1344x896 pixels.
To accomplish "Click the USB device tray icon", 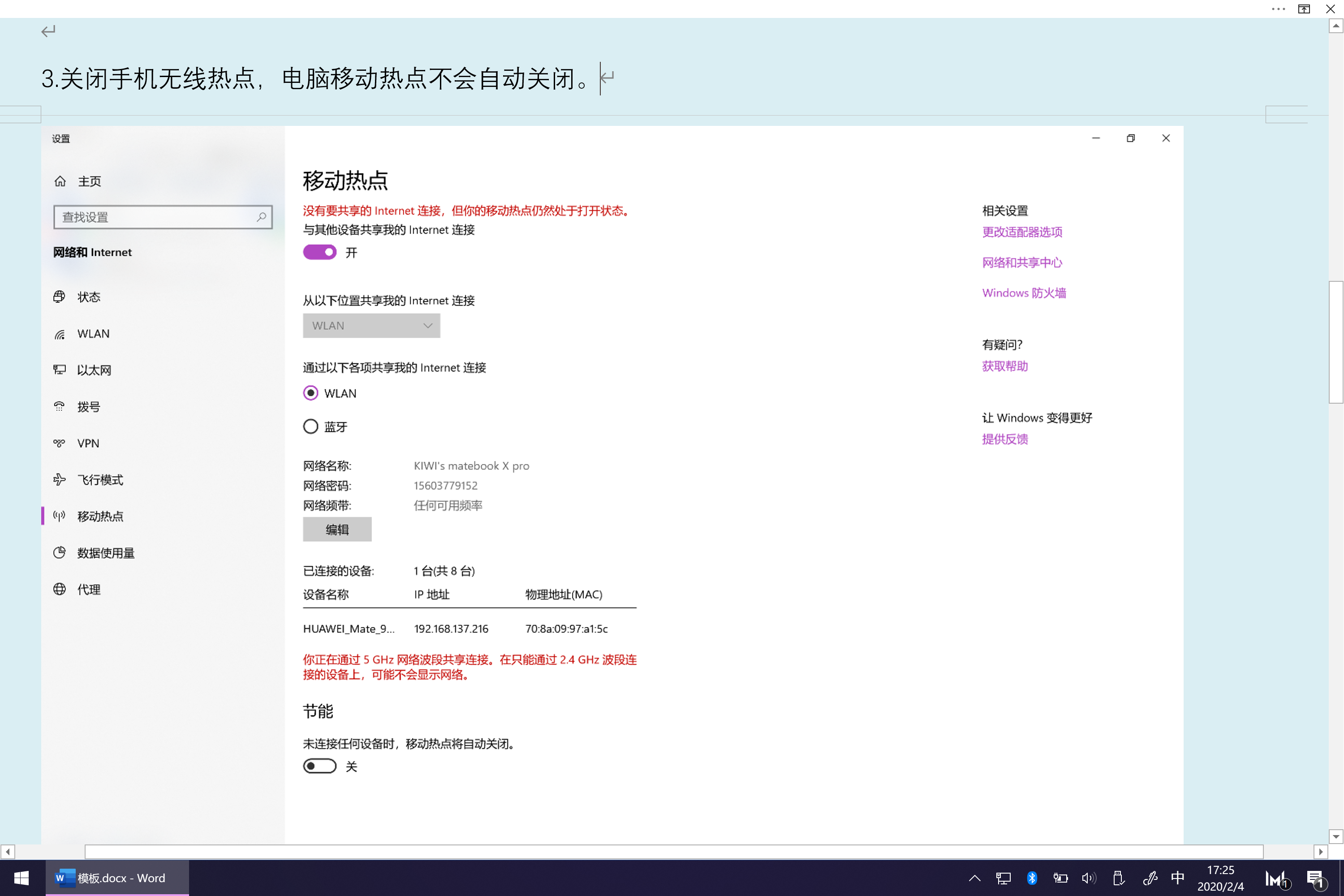I will (x=1118, y=878).
